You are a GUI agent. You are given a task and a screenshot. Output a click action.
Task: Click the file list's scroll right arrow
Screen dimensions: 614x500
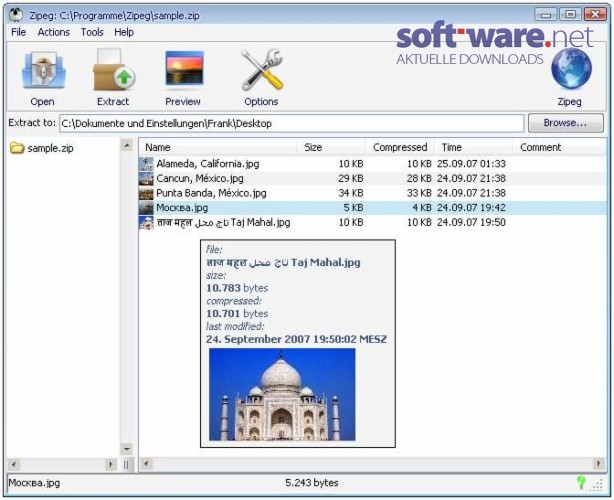tap(599, 464)
